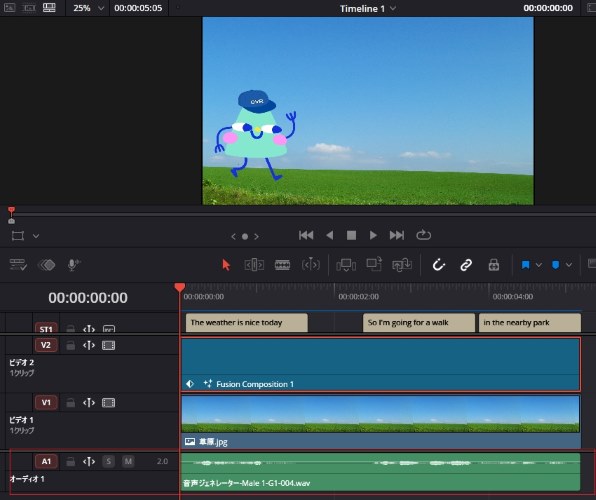Image resolution: width=596 pixels, height=500 pixels.
Task: Click the timeline playhead handle
Action: [x=180, y=287]
